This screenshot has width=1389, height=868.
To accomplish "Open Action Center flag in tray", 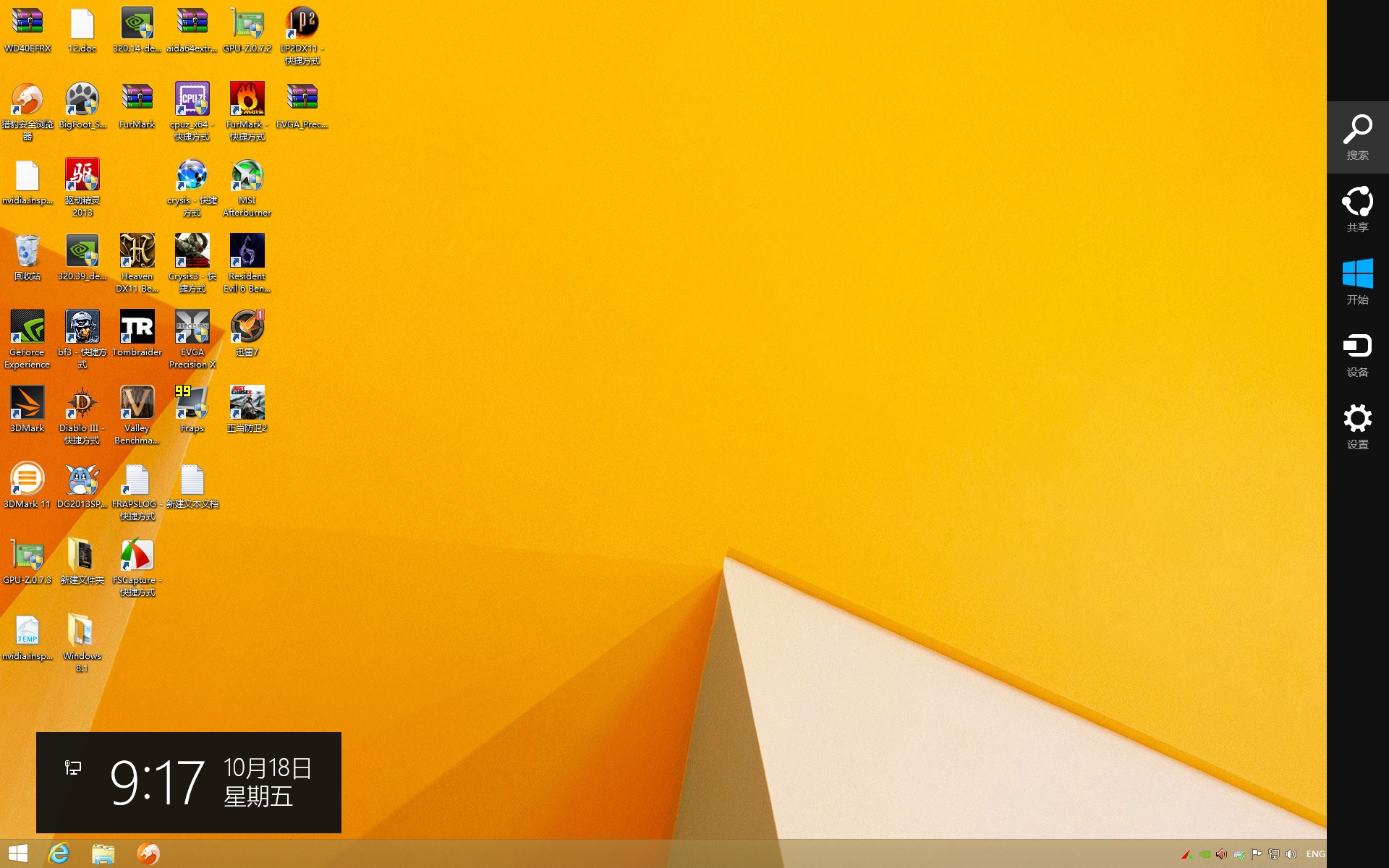I will (x=1257, y=854).
